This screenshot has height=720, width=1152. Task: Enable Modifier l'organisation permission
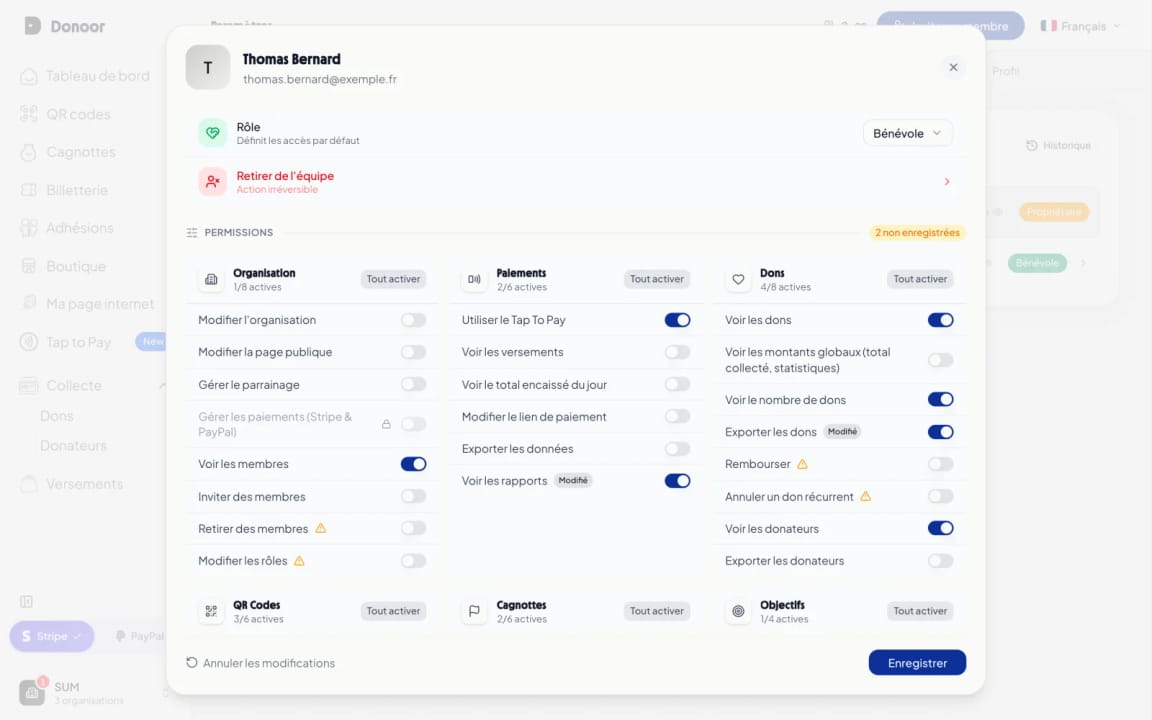[x=414, y=320]
